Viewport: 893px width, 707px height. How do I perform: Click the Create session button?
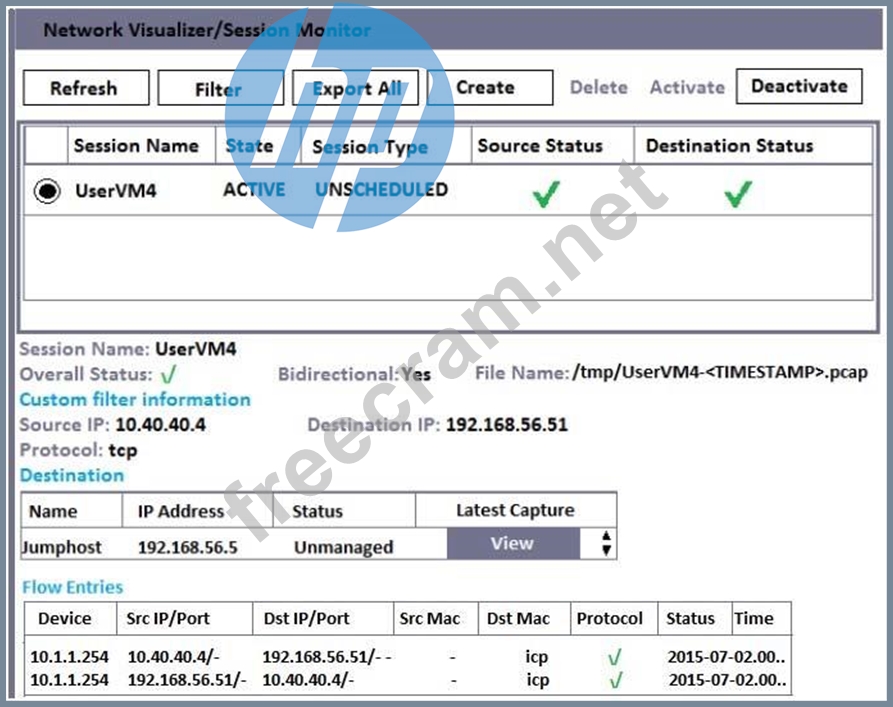coord(490,88)
